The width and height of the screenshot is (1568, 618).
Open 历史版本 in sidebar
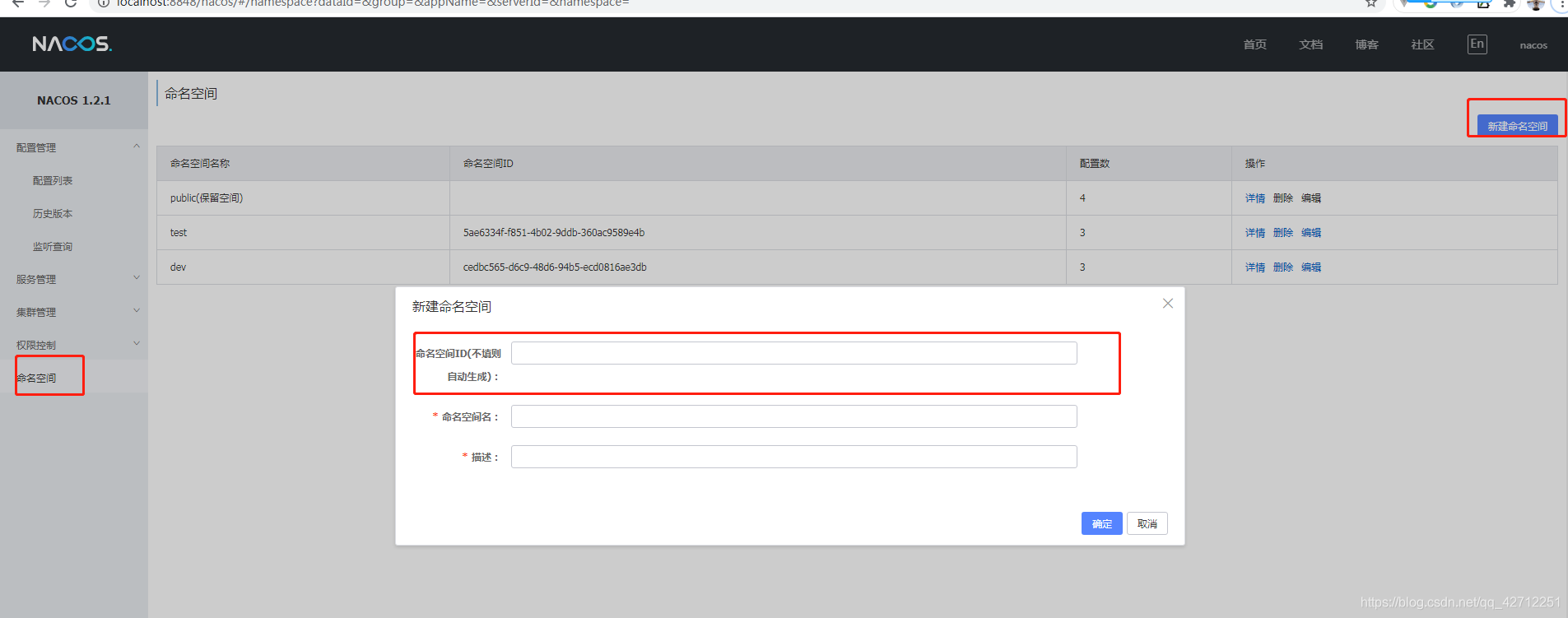tap(53, 213)
